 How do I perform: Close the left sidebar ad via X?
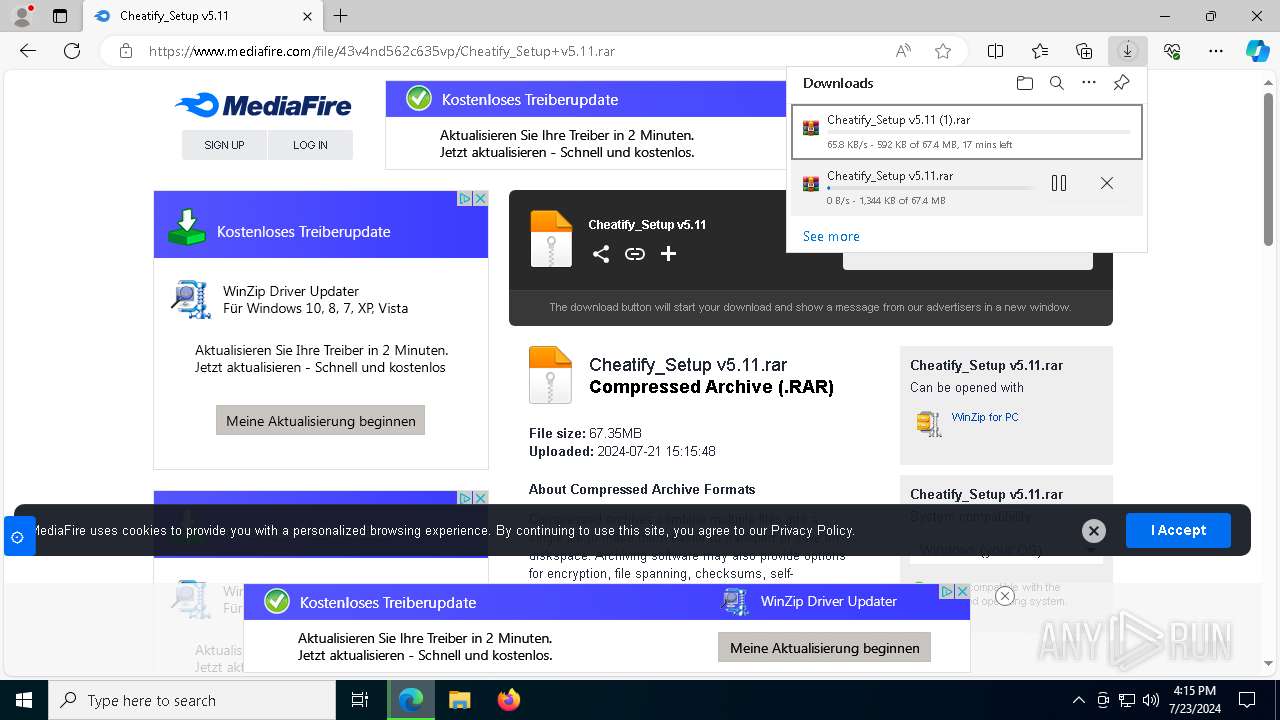click(x=480, y=199)
